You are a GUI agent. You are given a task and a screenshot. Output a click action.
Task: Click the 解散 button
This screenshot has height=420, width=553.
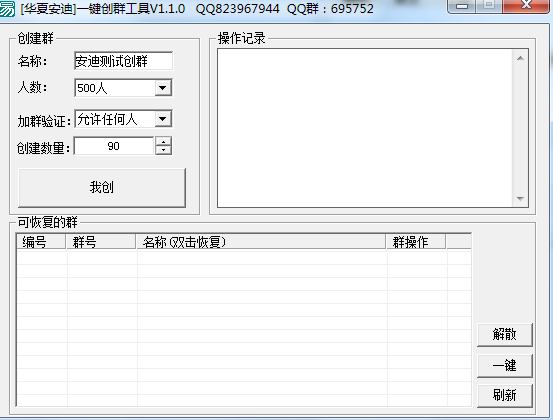504,334
